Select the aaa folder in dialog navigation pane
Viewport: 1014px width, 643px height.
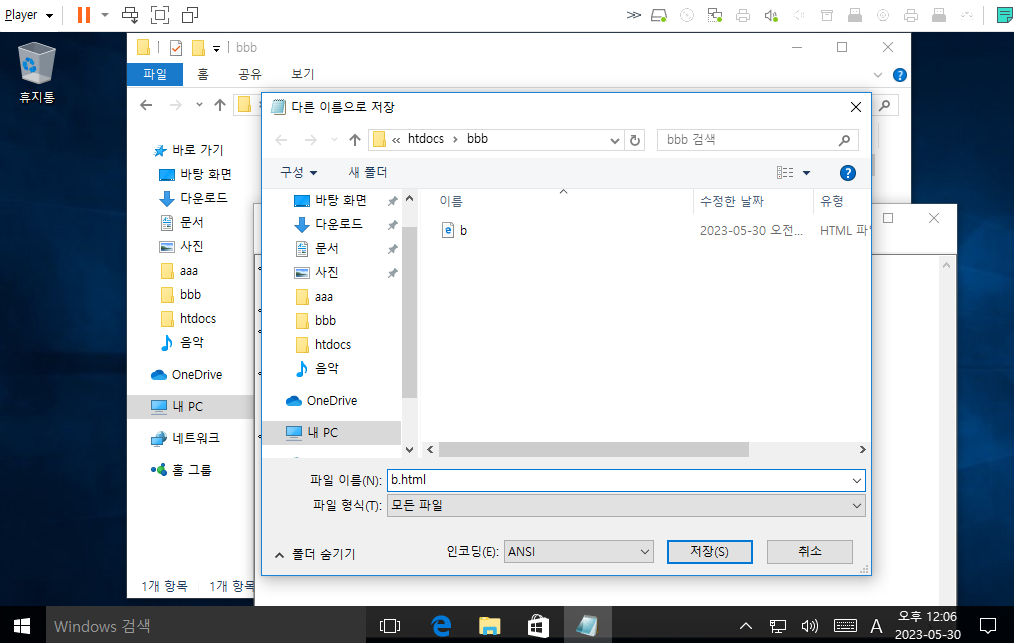tap(314, 297)
